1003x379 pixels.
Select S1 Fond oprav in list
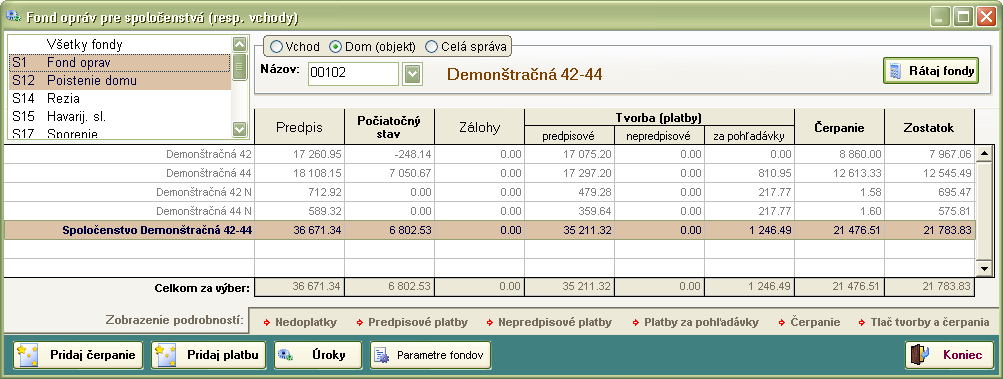coord(119,63)
